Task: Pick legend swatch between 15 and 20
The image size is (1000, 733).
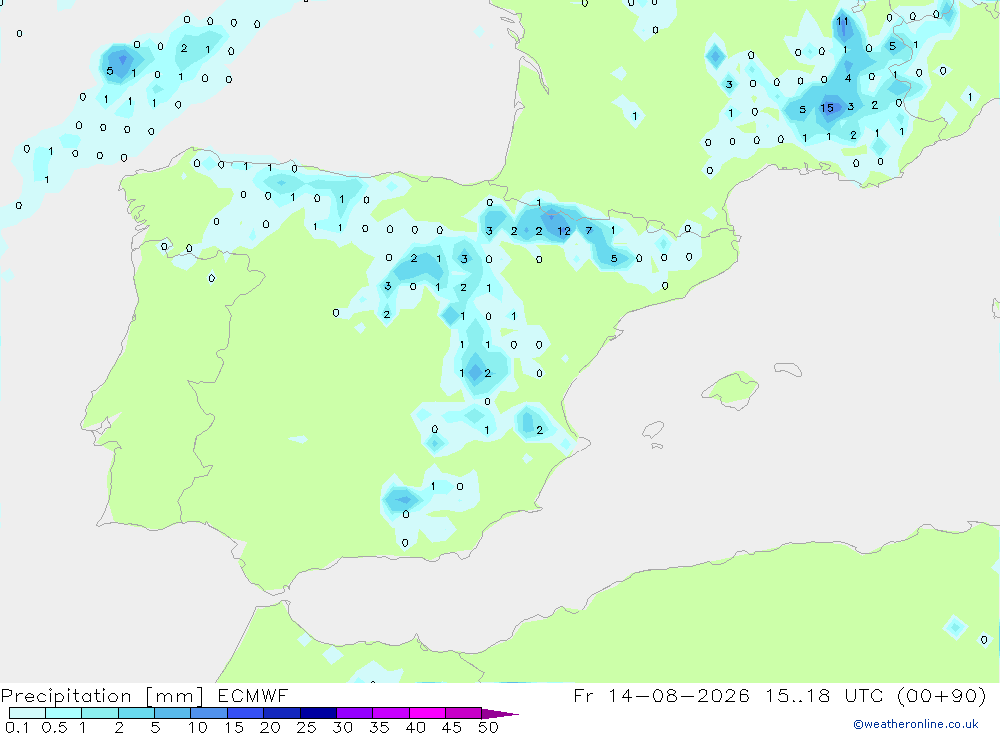Action: click(245, 713)
